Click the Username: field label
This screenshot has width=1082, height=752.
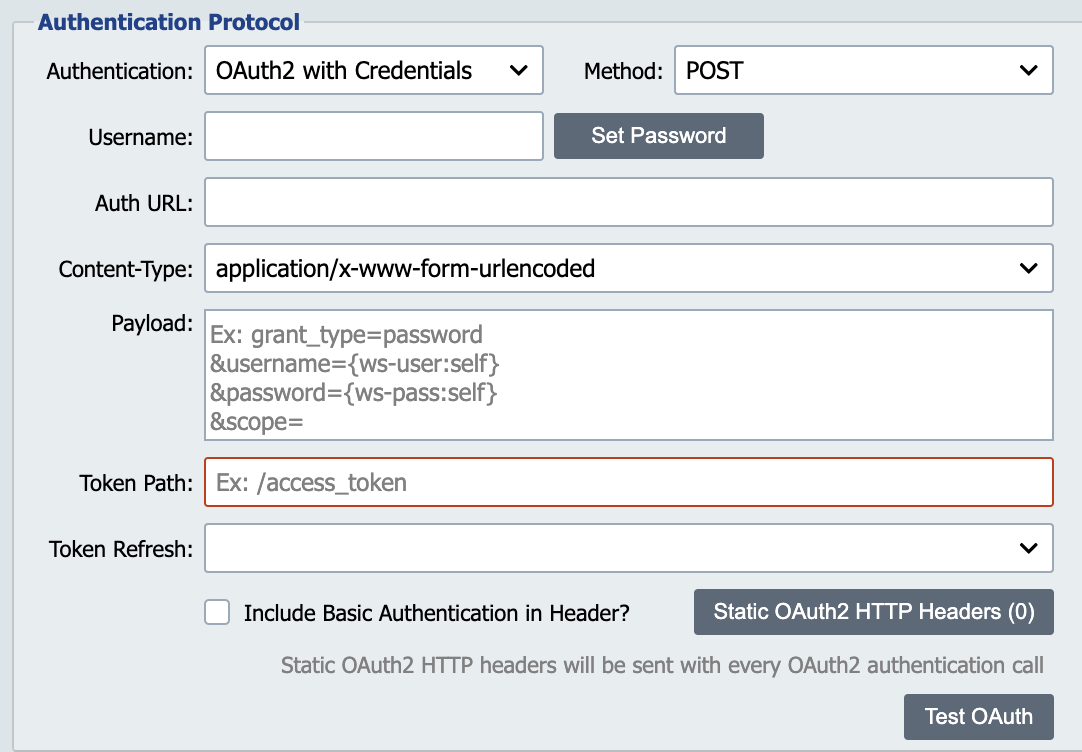141,137
